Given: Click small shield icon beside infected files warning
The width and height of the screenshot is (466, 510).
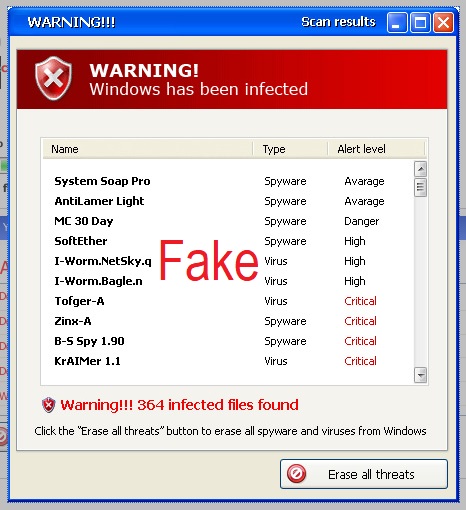Looking at the screenshot, I should [x=49, y=405].
